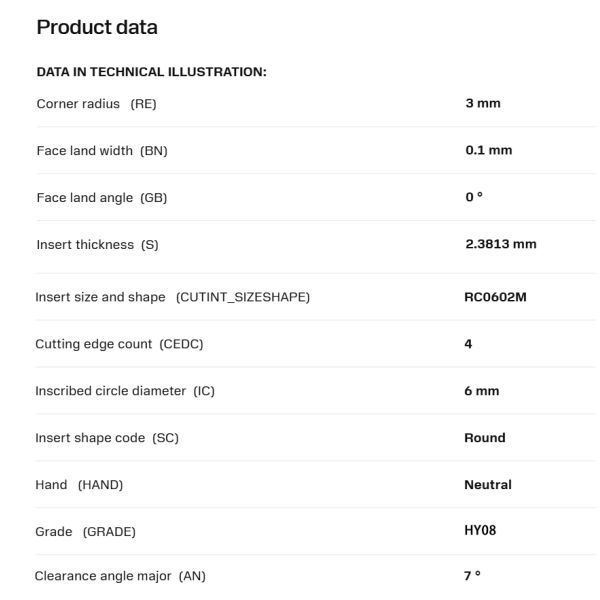Select the Corner radius (RE) label
This screenshot has height=600, width=600.
[96, 104]
